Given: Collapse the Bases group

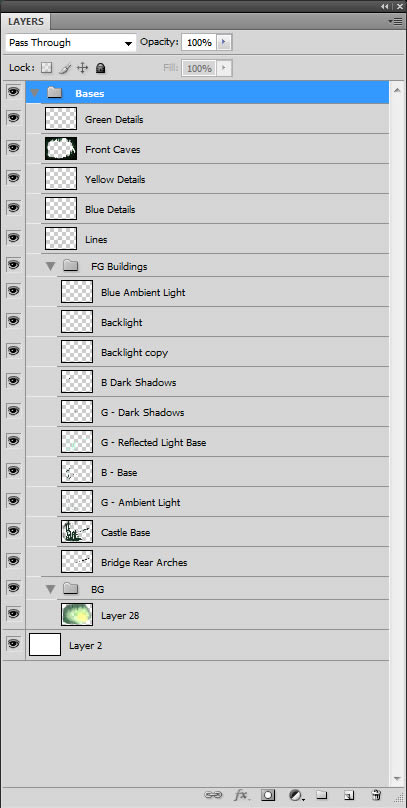Looking at the screenshot, I should 35,93.
